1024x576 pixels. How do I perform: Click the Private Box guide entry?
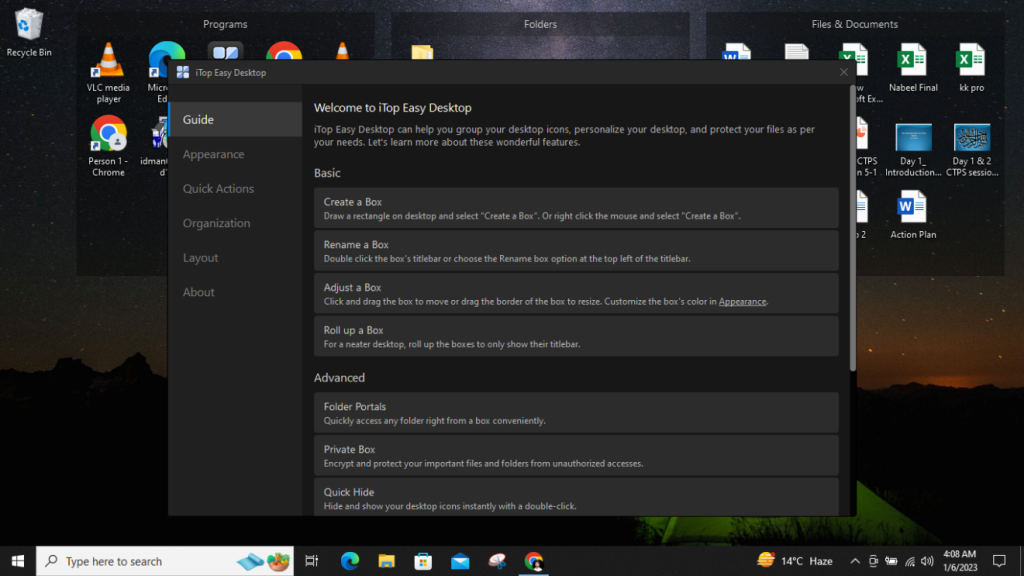coord(575,456)
